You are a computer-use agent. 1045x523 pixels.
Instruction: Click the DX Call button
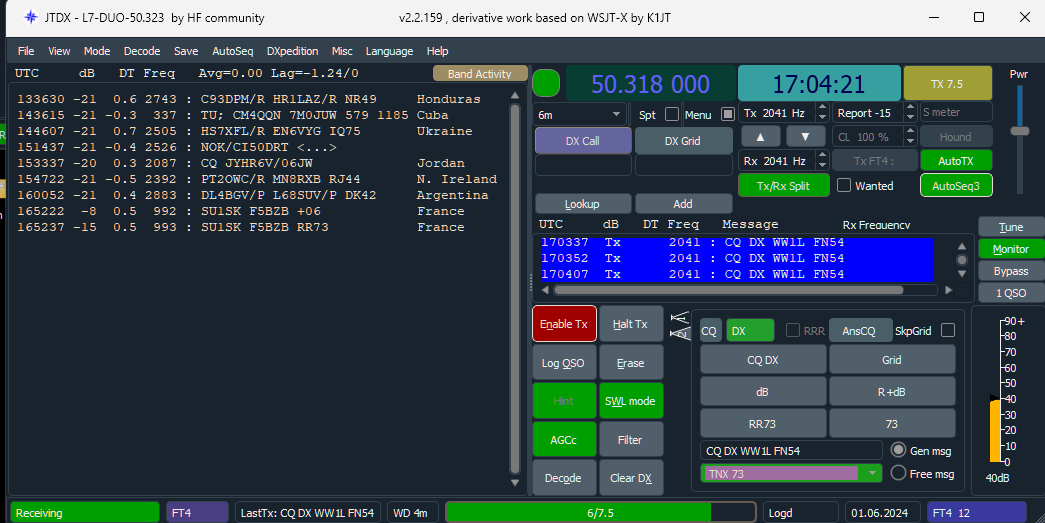pos(582,141)
